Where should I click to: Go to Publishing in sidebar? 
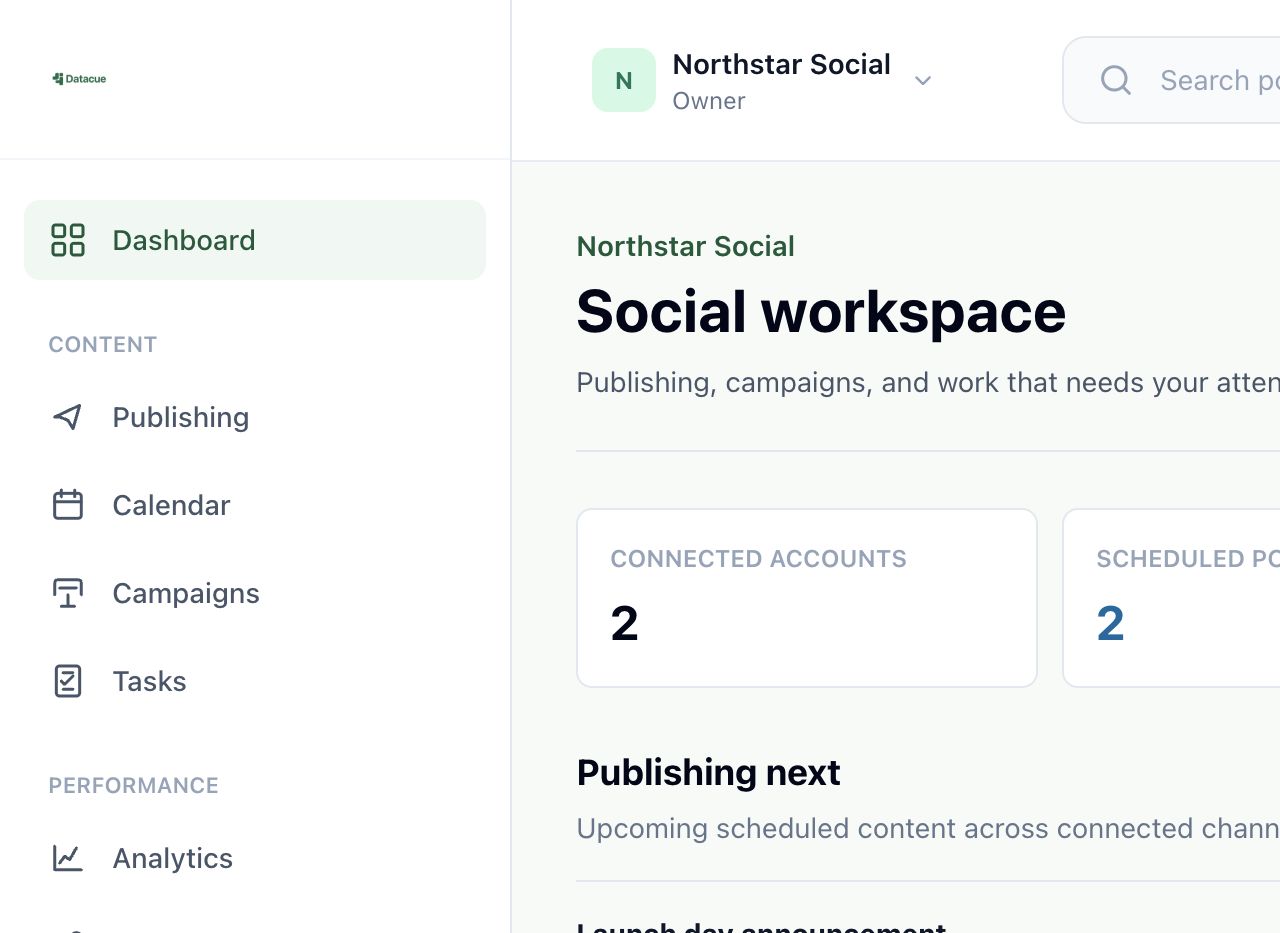pos(255,417)
